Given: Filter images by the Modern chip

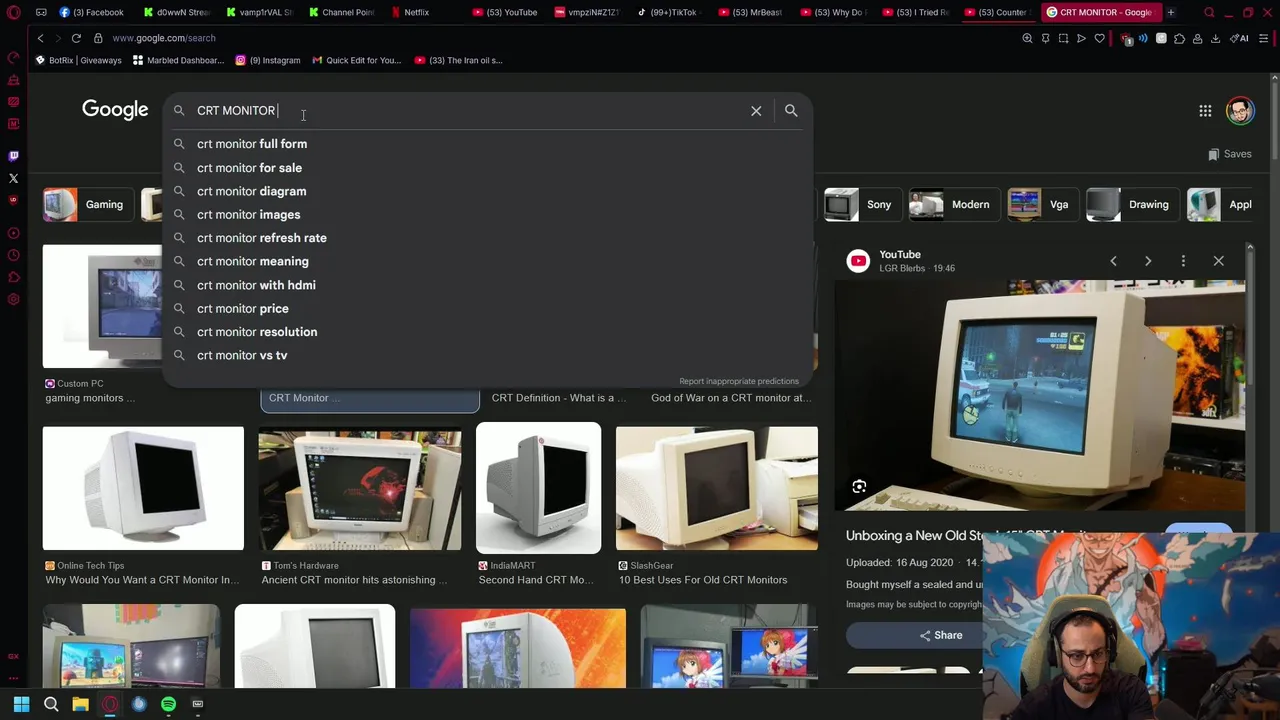Looking at the screenshot, I should coord(954,205).
